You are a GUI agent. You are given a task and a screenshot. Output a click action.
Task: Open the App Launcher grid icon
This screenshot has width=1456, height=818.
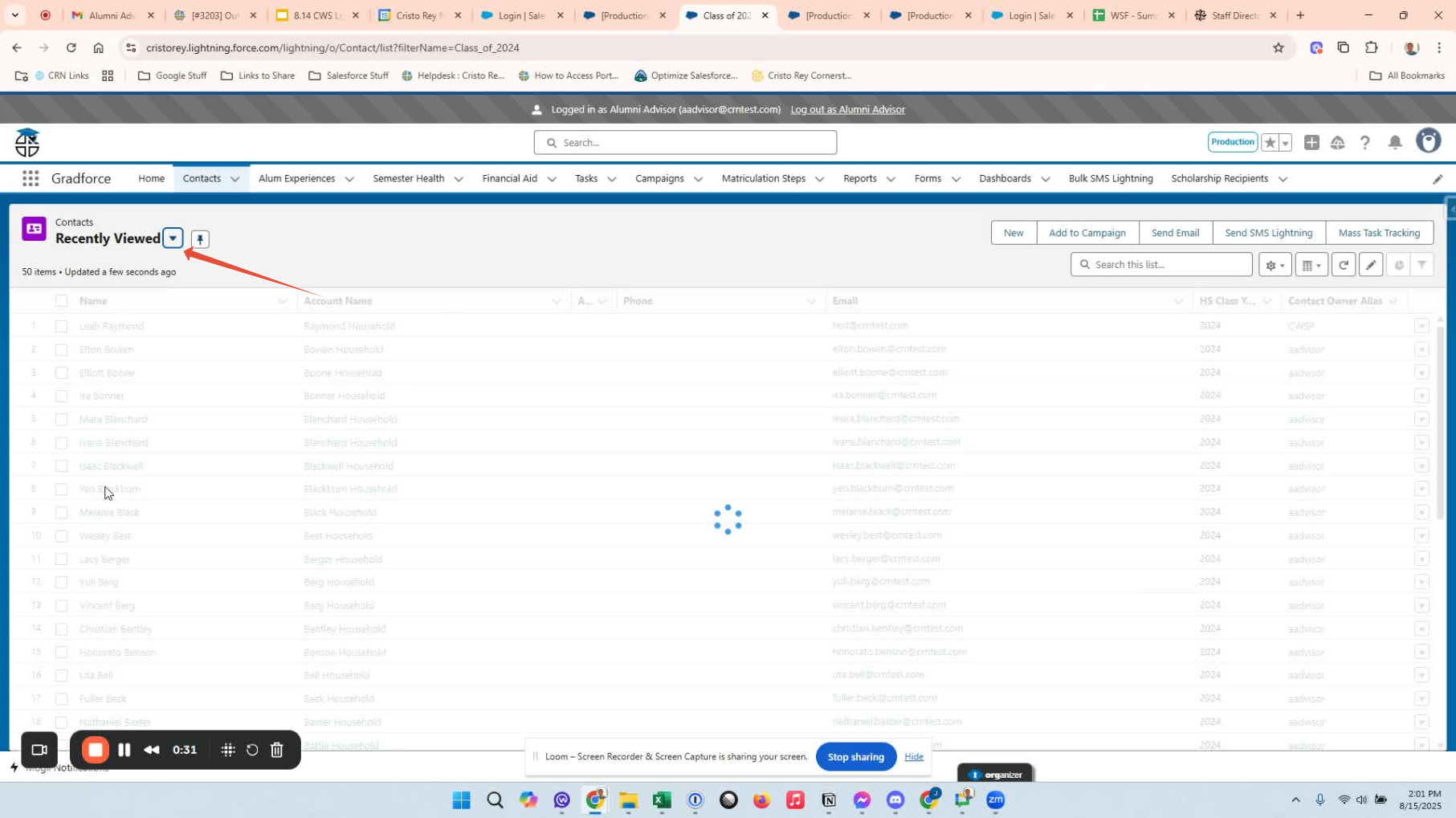point(31,178)
